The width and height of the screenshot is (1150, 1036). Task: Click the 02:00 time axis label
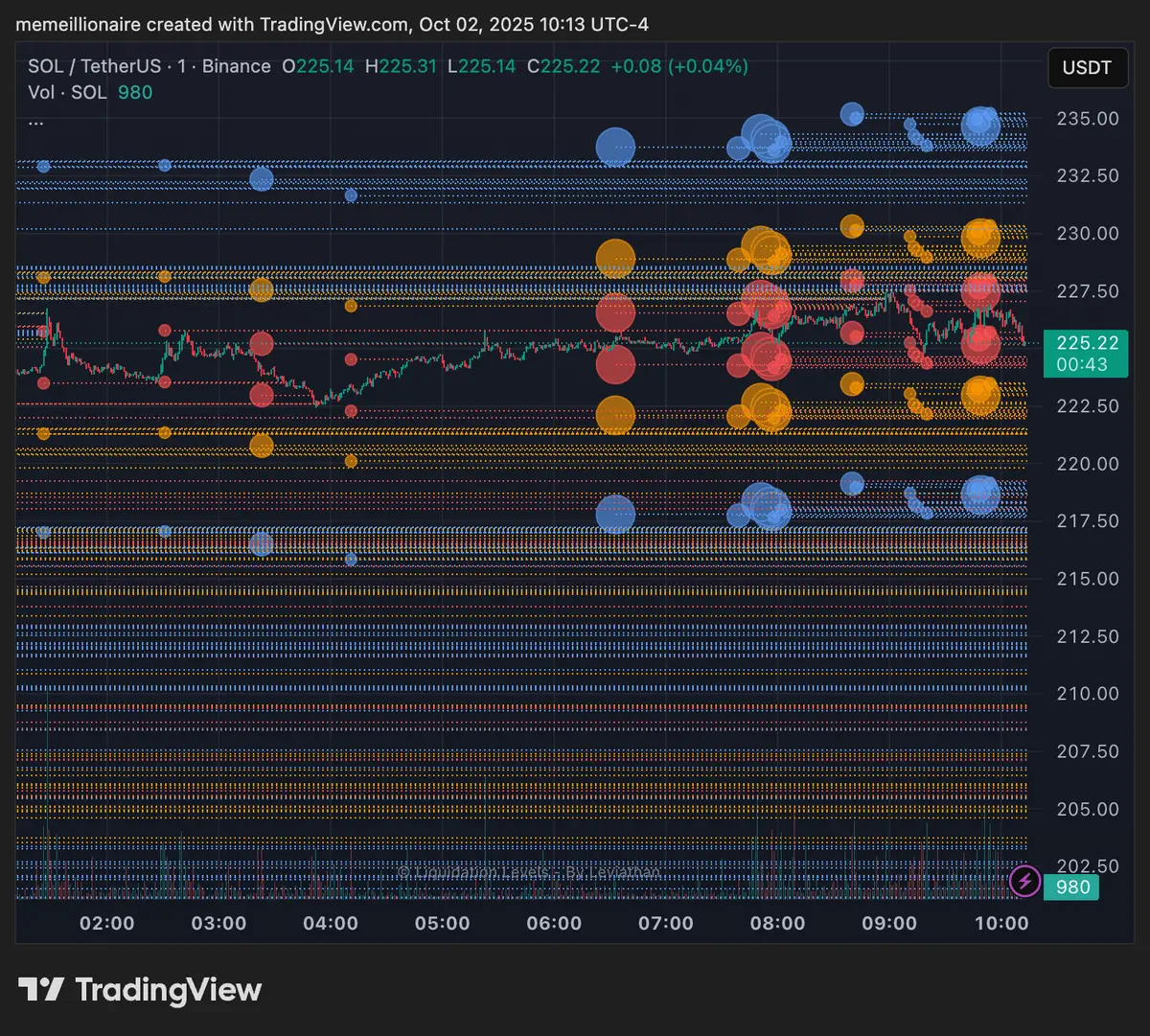pos(107,924)
